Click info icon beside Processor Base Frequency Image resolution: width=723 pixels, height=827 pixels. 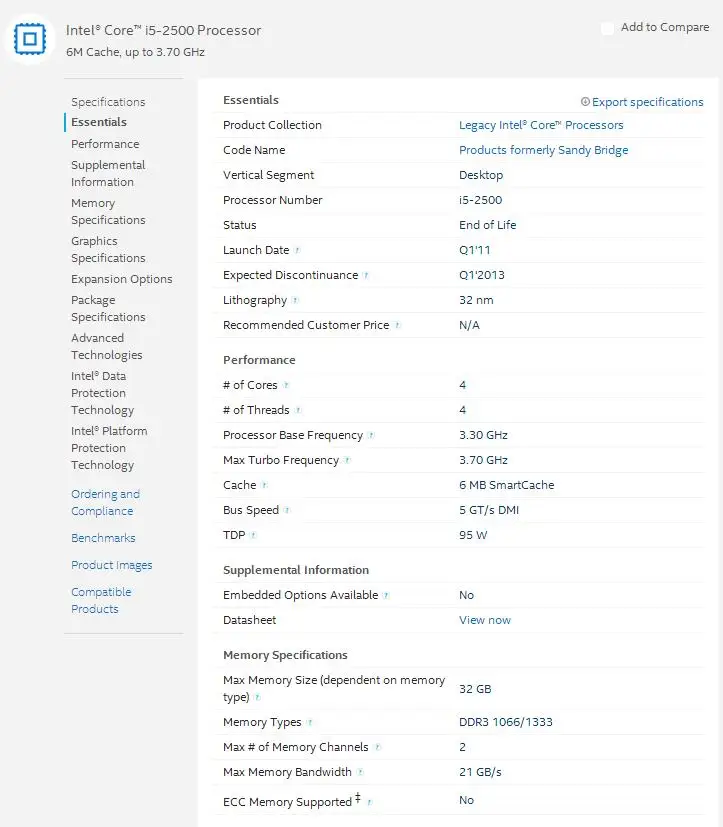tap(371, 435)
